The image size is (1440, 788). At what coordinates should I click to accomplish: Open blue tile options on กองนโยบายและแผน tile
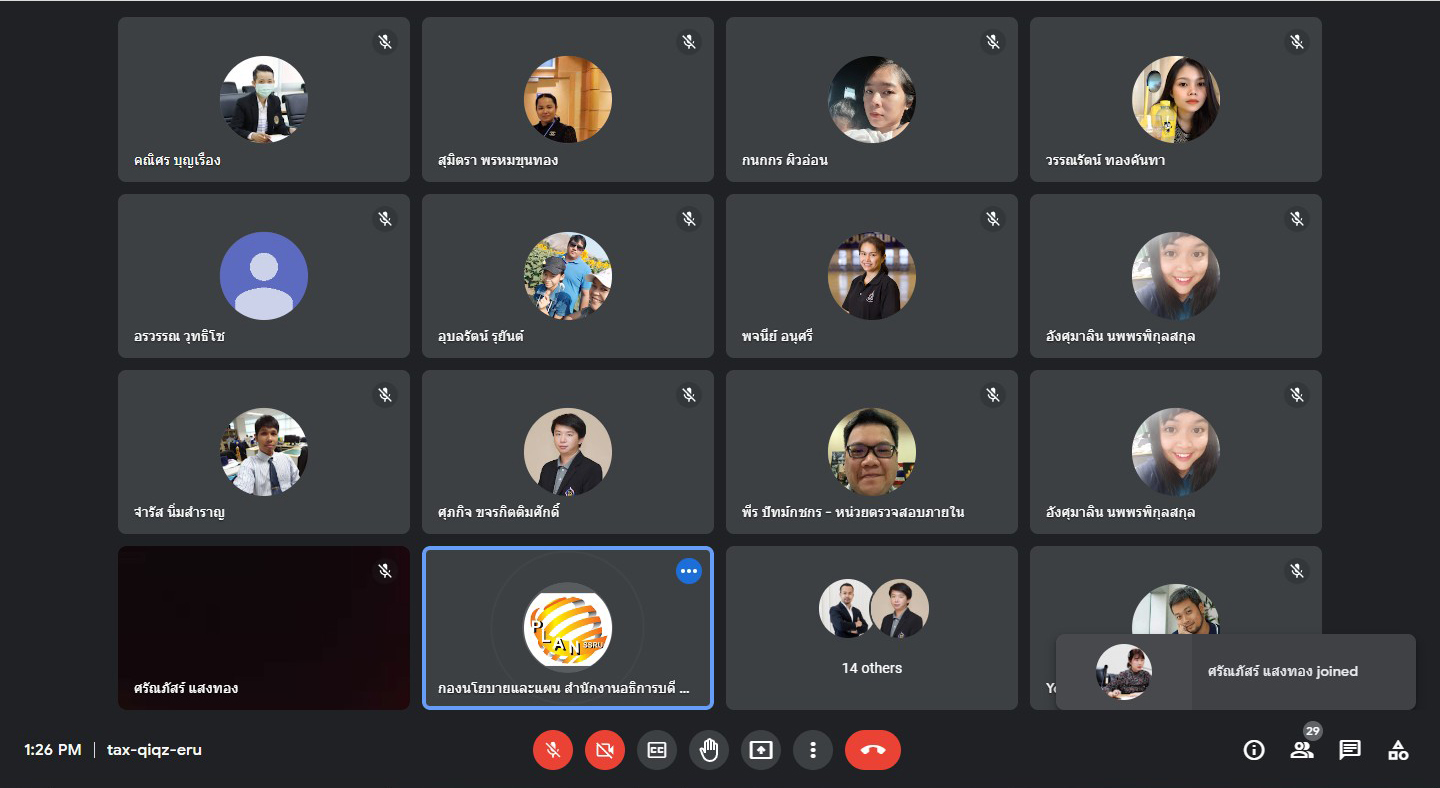688,571
